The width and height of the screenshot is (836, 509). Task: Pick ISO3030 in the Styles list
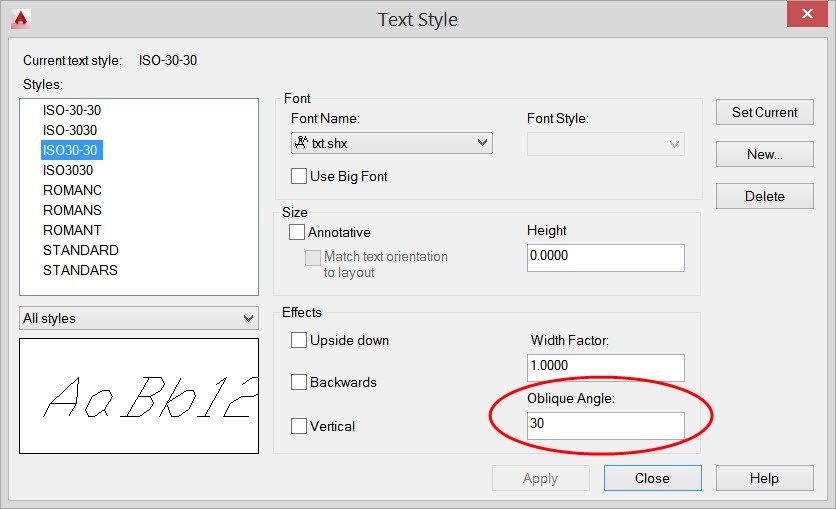tap(68, 170)
